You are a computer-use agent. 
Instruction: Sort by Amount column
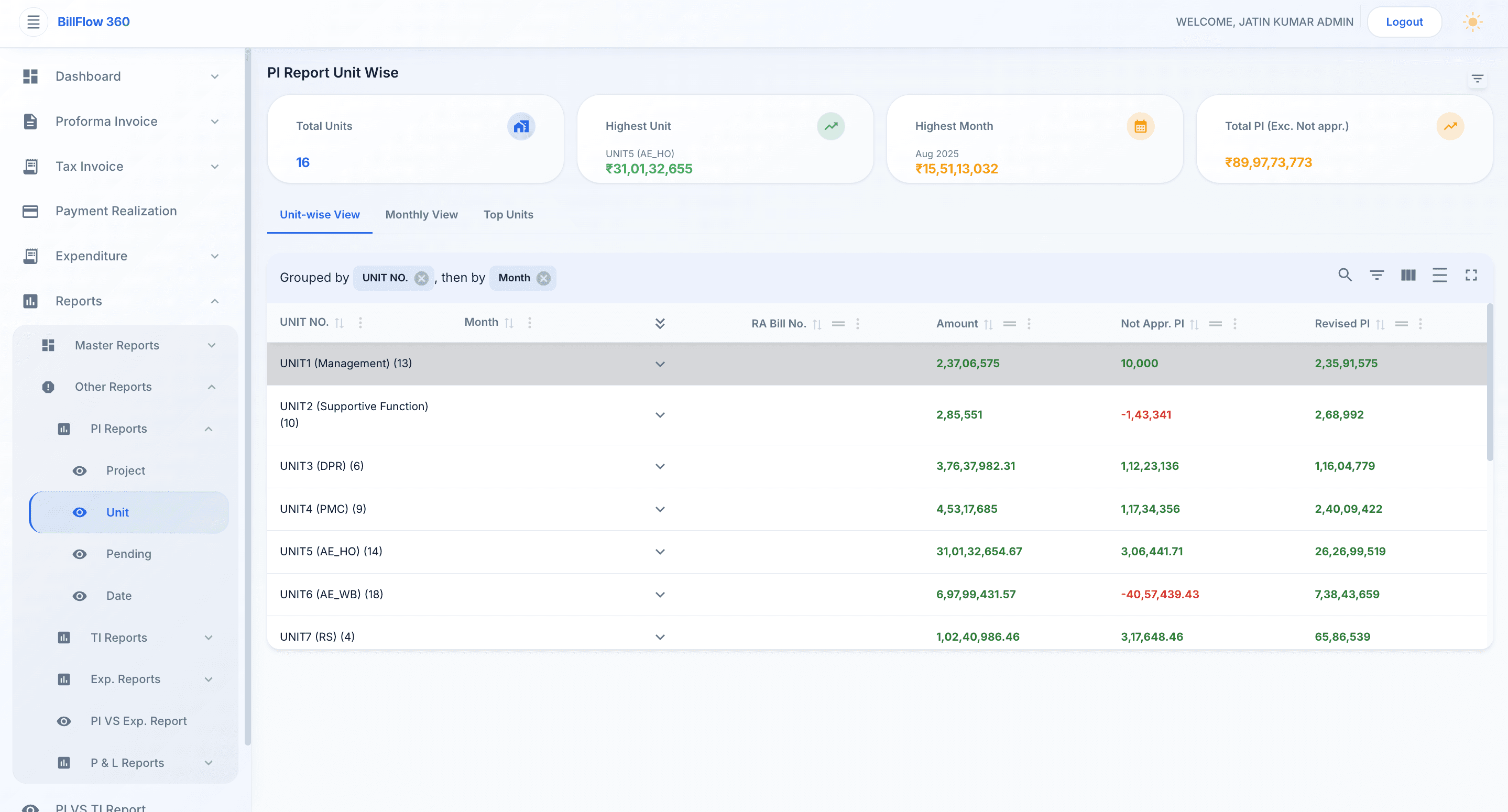coord(988,324)
